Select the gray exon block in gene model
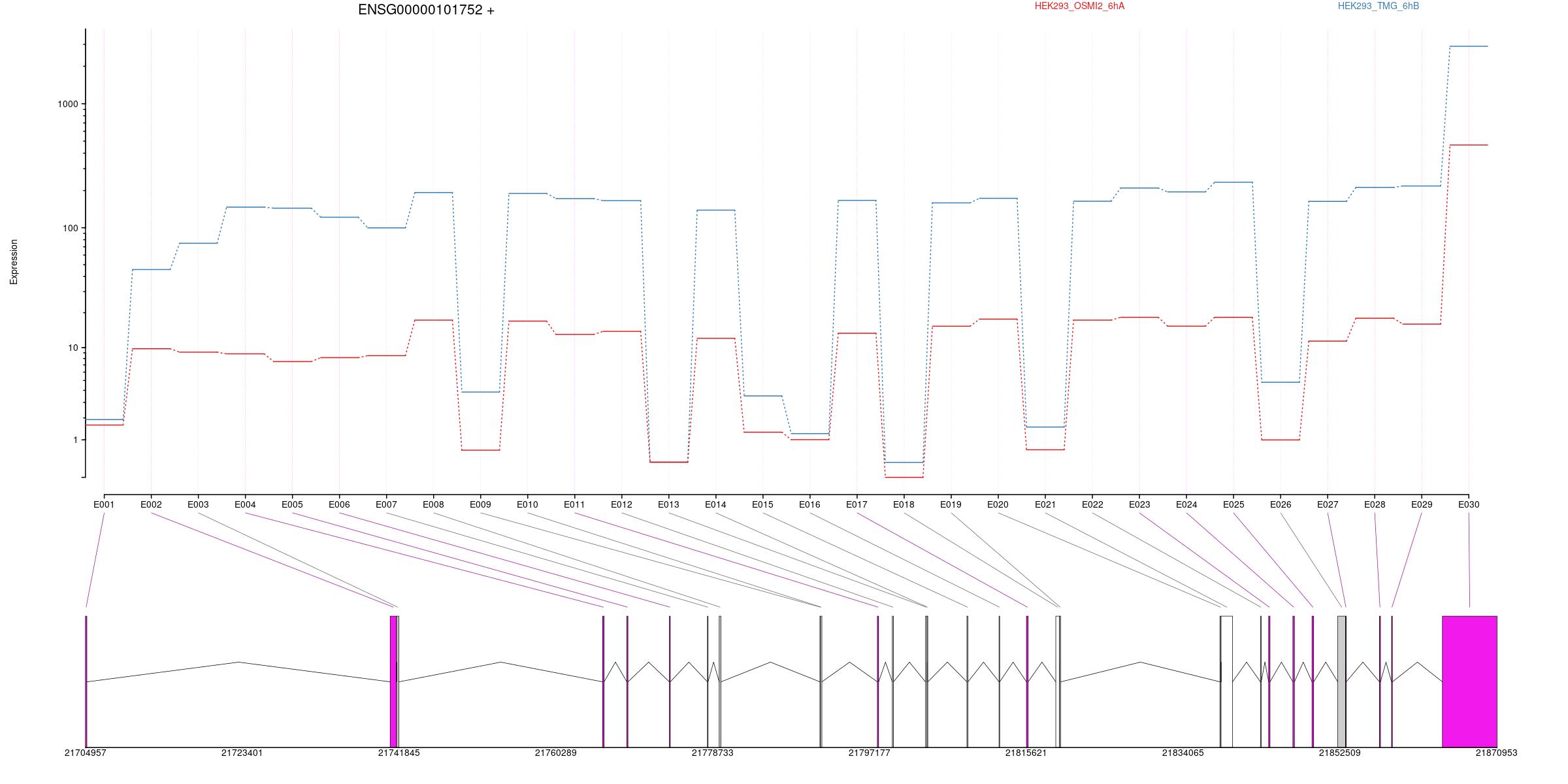The image size is (1568, 784). (x=1341, y=681)
